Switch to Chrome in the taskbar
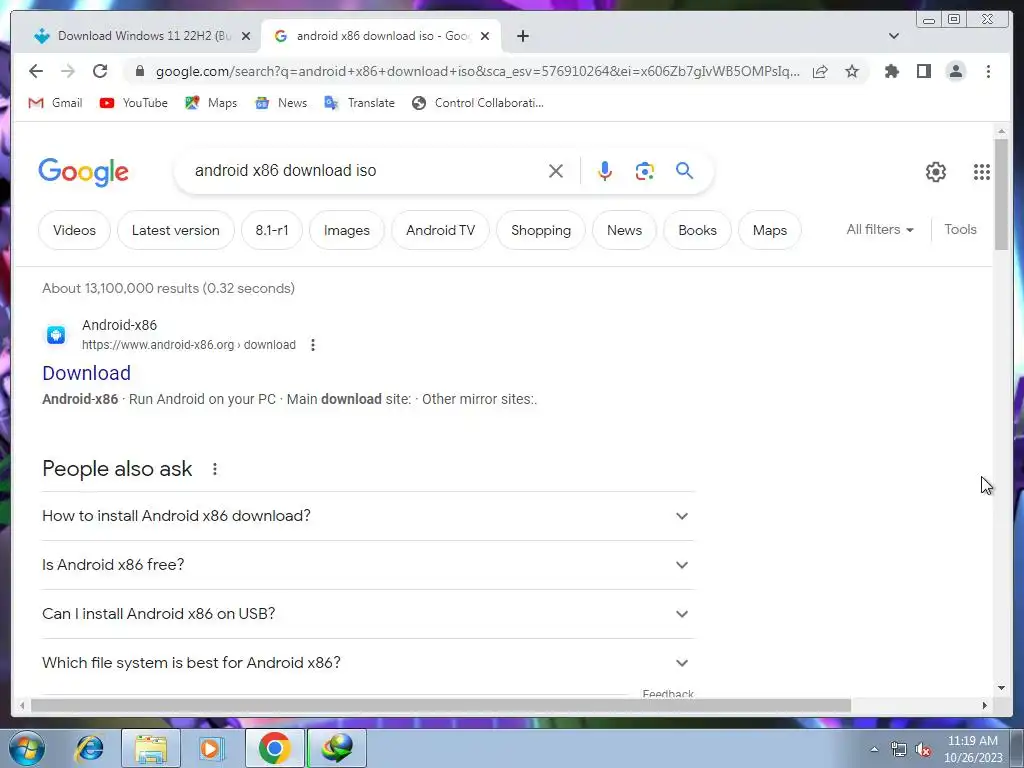This screenshot has width=1024, height=768. point(274,748)
